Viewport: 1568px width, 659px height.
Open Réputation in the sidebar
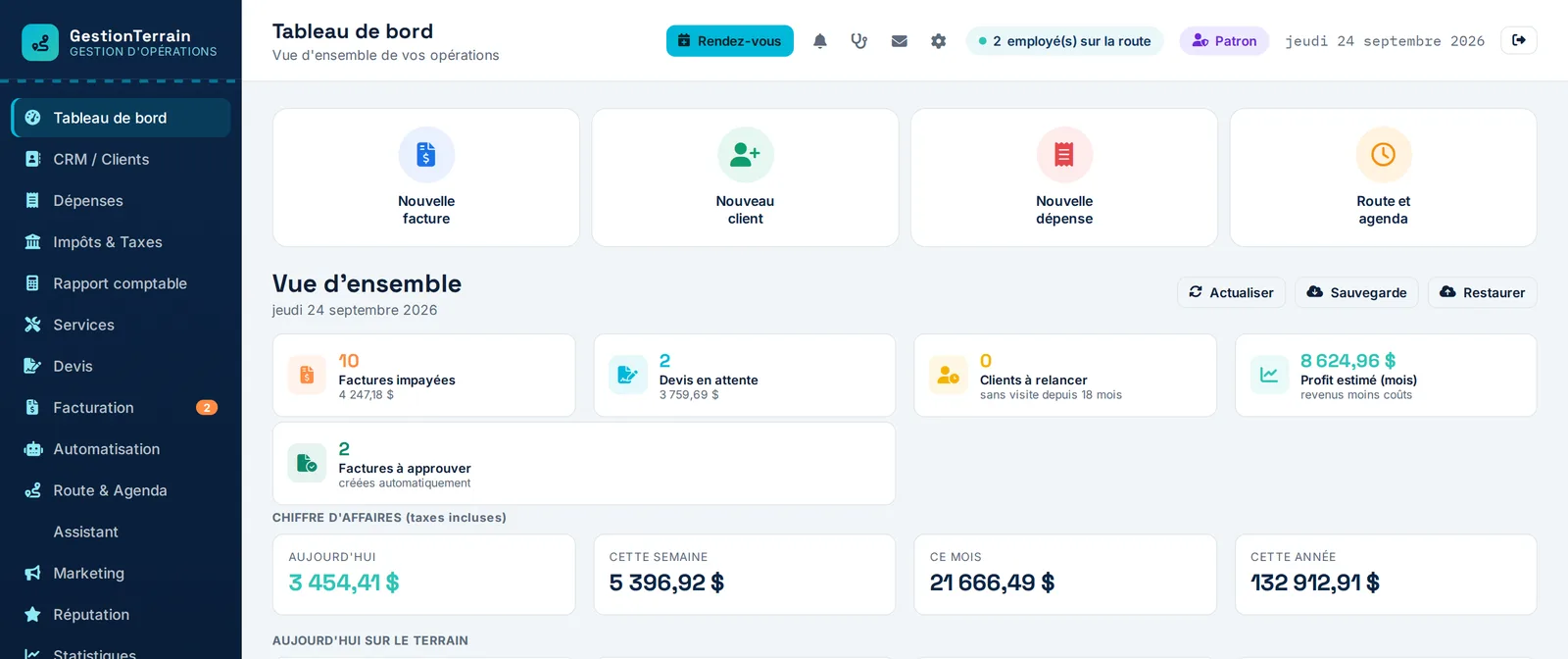coord(122,615)
